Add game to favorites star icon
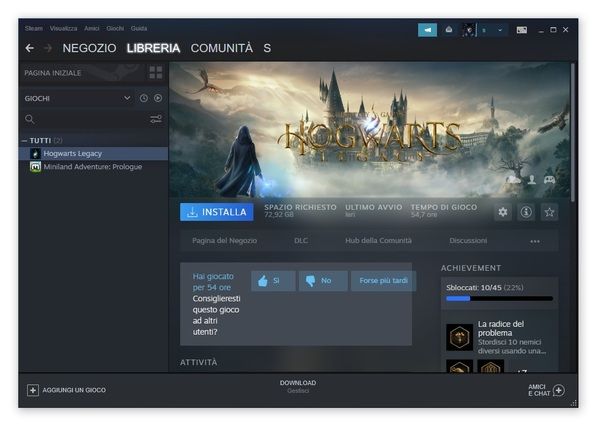Viewport: 610px width, 435px height. coord(549,212)
